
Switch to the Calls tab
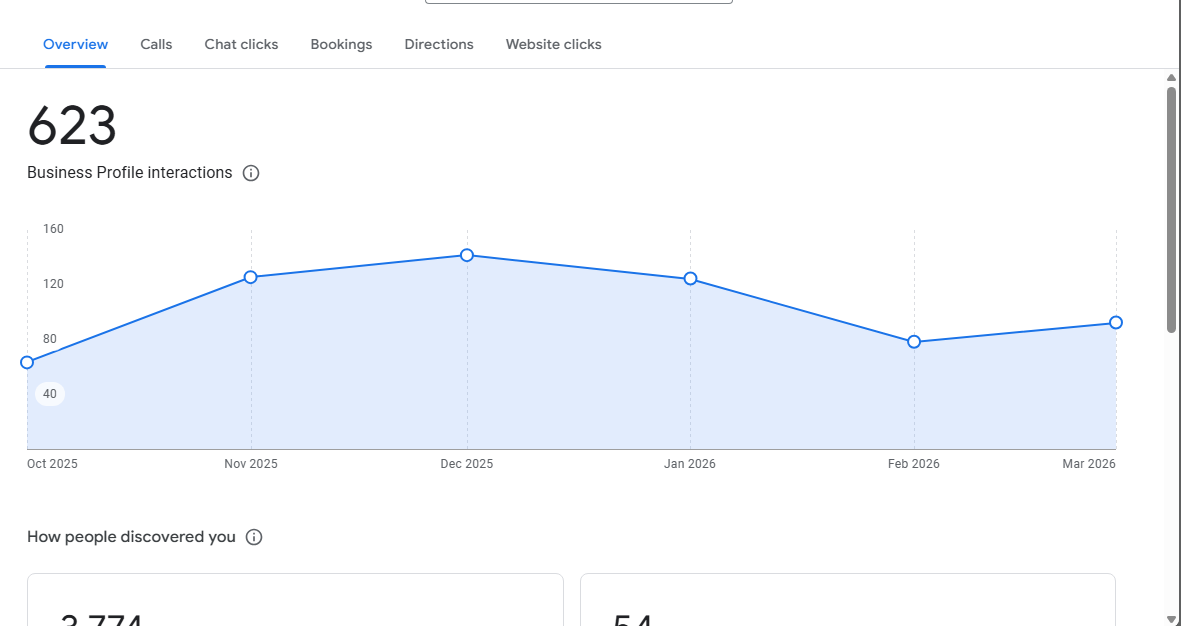pyautogui.click(x=156, y=44)
